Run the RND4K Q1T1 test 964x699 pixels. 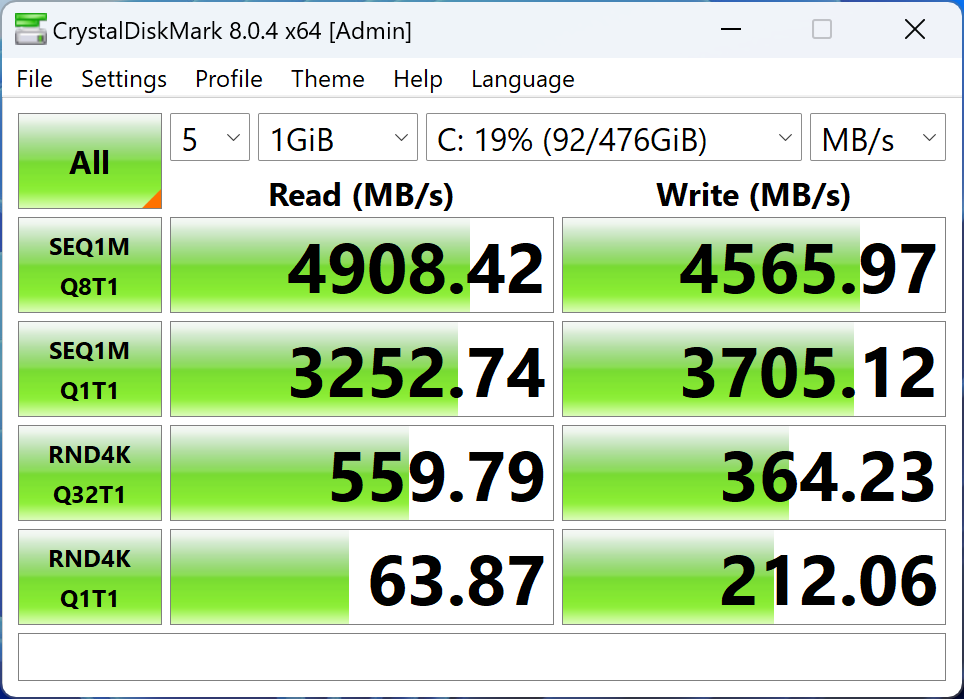pyautogui.click(x=90, y=577)
